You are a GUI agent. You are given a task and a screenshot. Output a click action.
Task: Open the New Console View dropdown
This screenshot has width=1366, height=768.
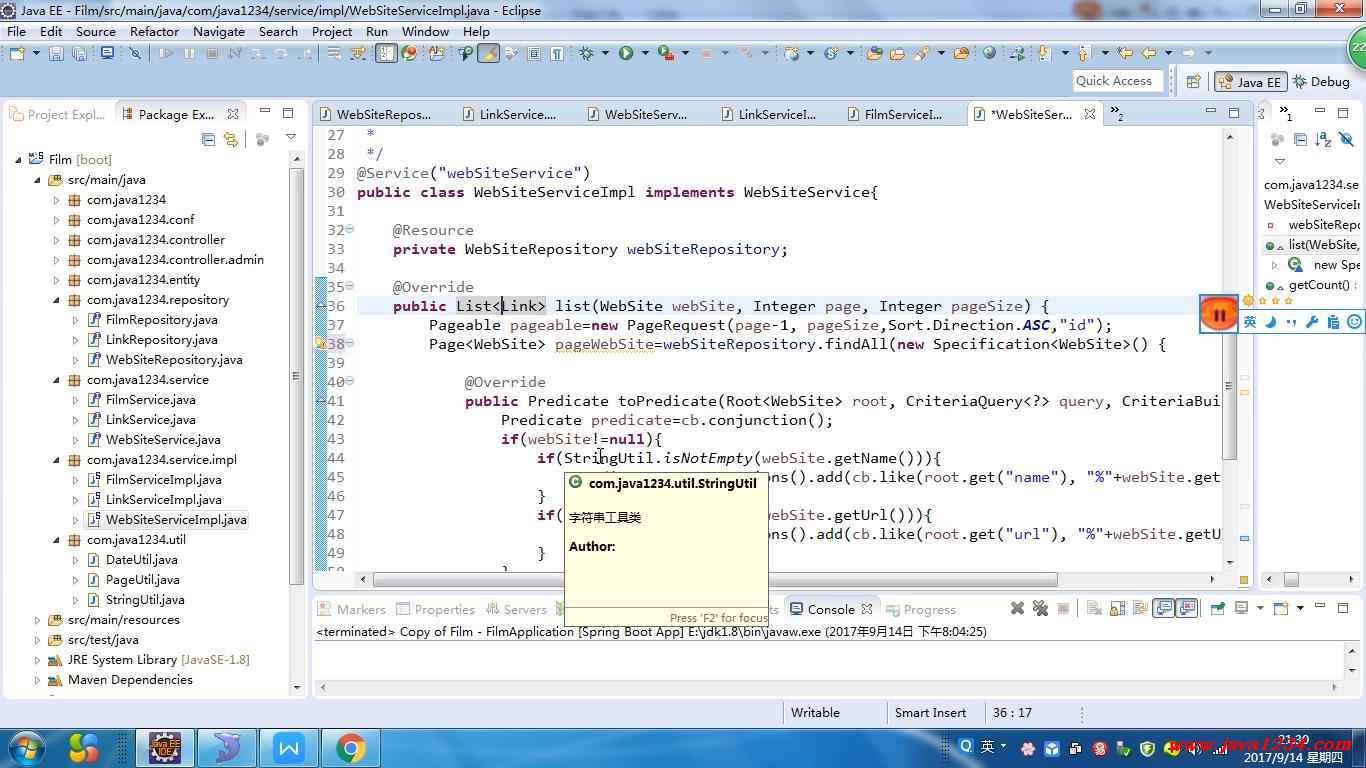tap(1300, 608)
